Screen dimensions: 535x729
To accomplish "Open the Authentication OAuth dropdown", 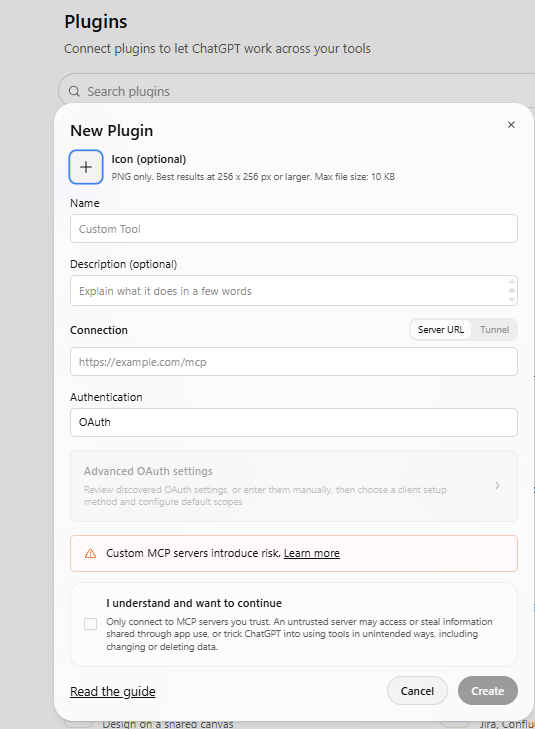I will click(294, 422).
